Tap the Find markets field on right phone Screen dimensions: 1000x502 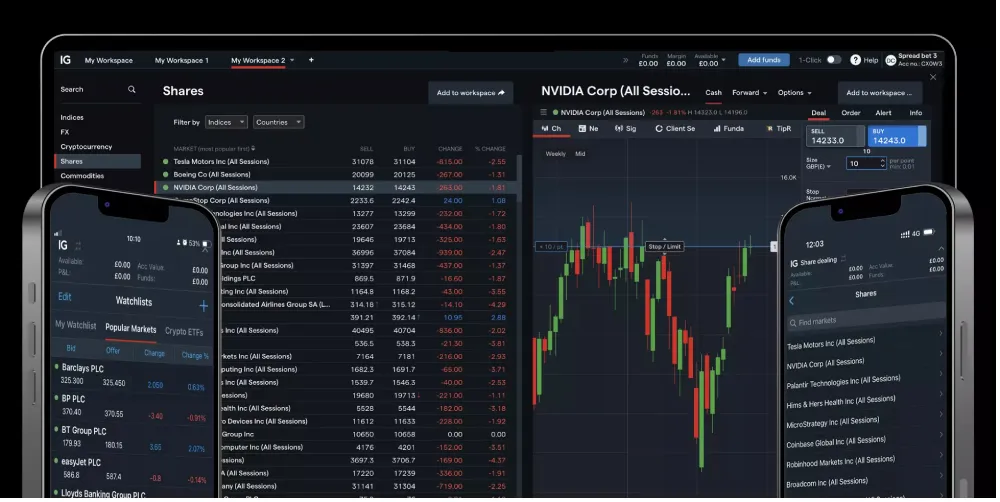pos(867,317)
